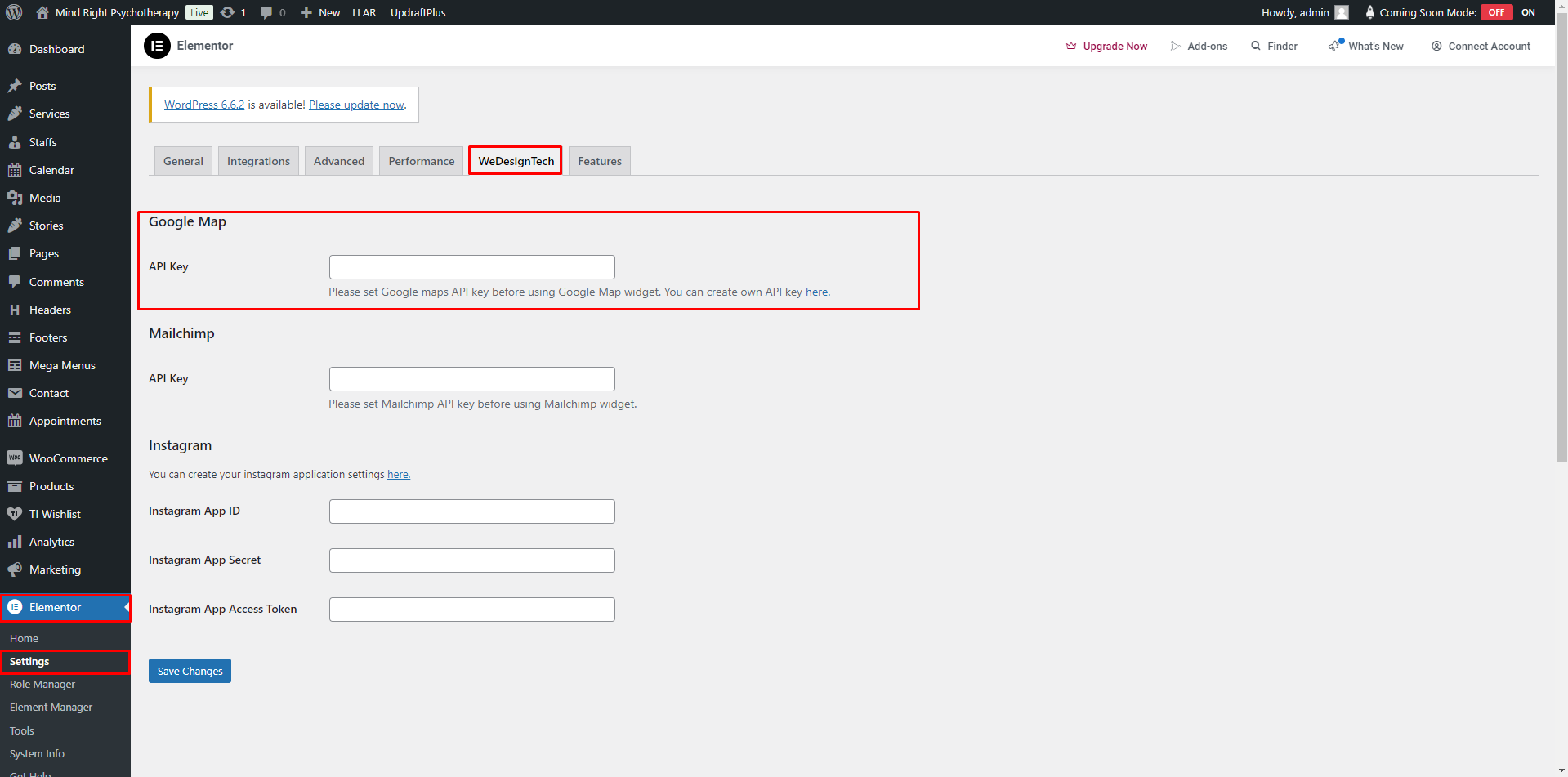
Task: Open the Elementor sidebar menu item
Action: click(65, 607)
